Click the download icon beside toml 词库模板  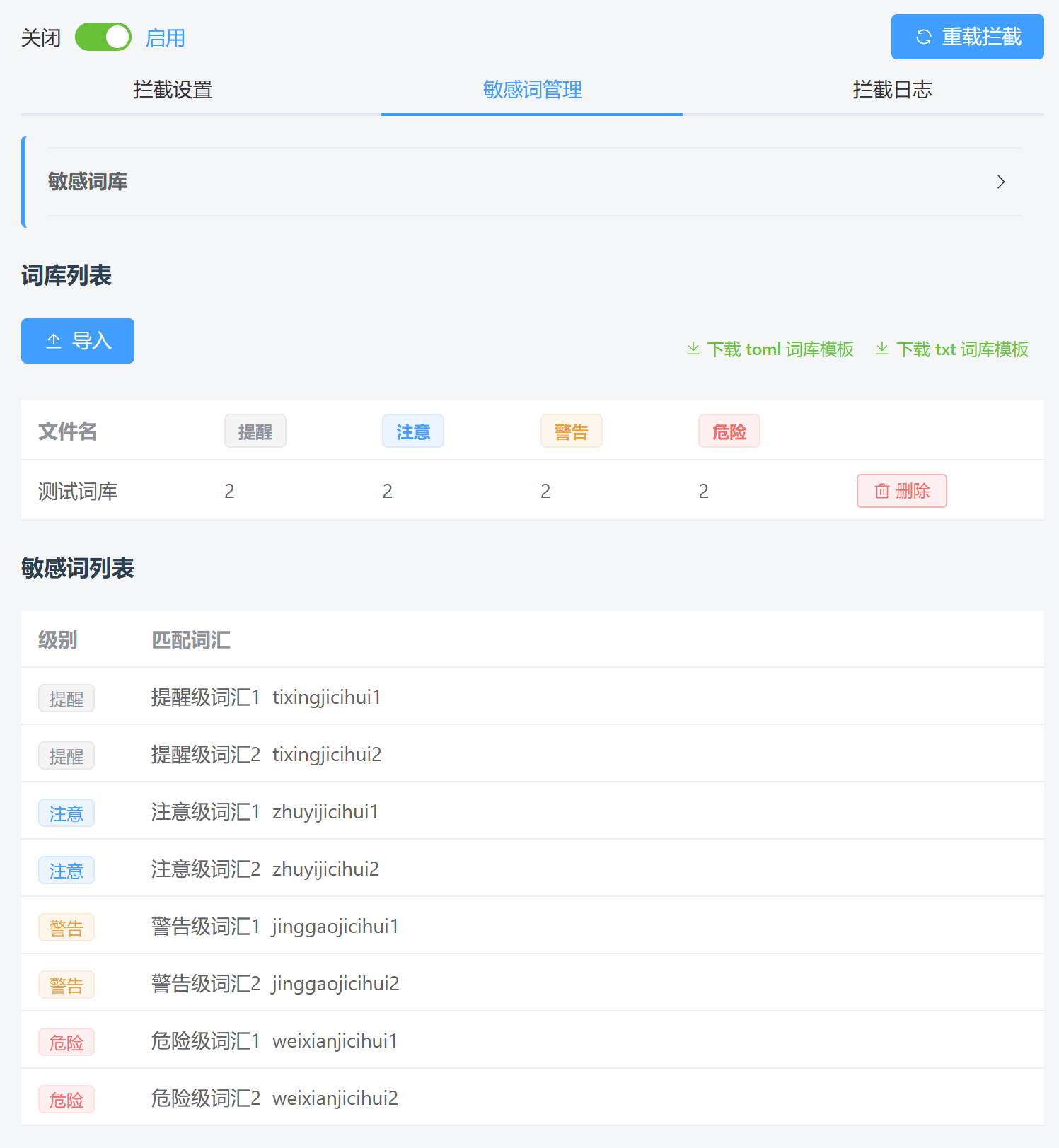pos(693,349)
